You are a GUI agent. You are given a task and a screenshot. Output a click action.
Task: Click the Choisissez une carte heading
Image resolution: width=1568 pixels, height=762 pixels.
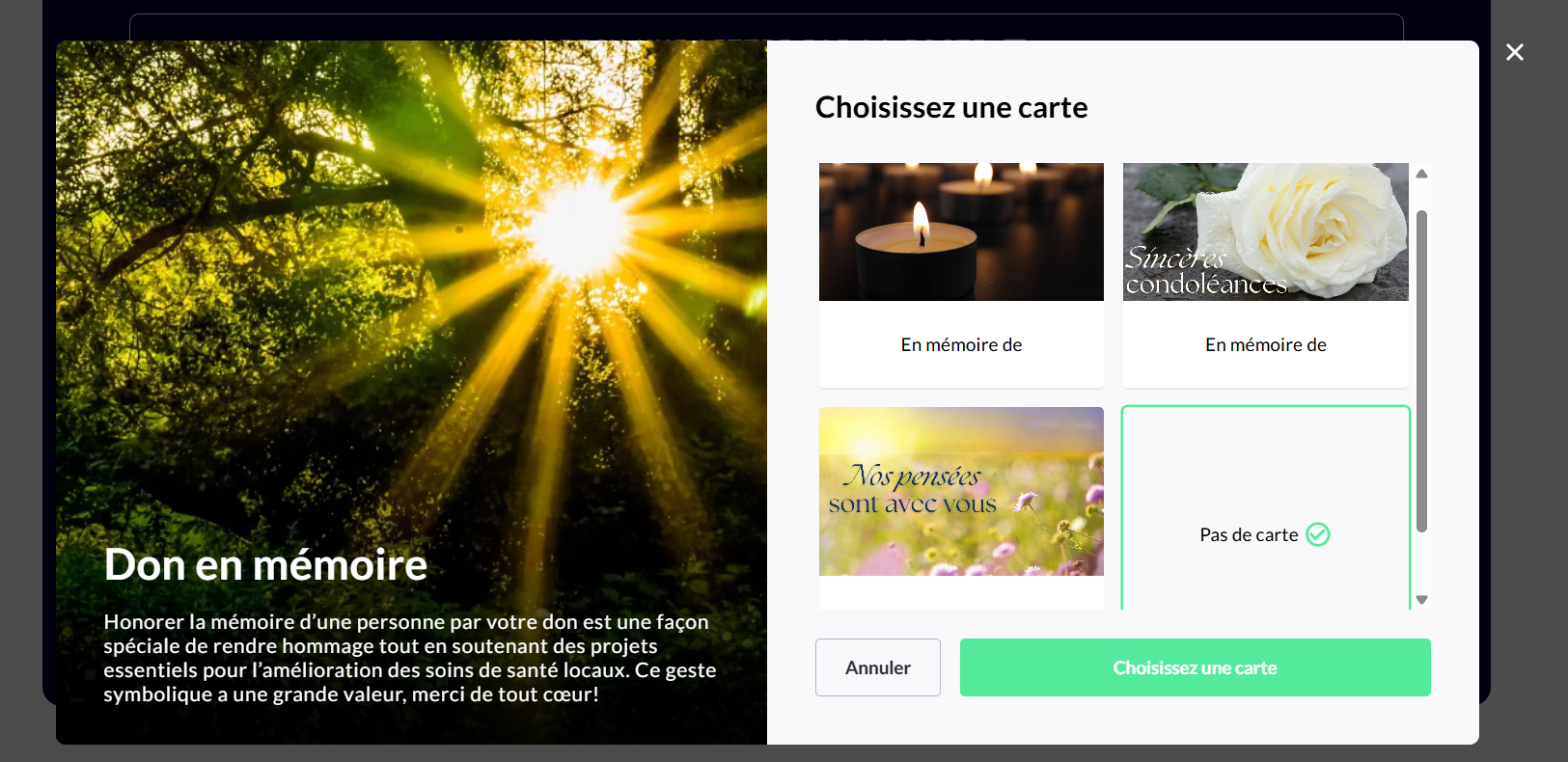tap(951, 107)
